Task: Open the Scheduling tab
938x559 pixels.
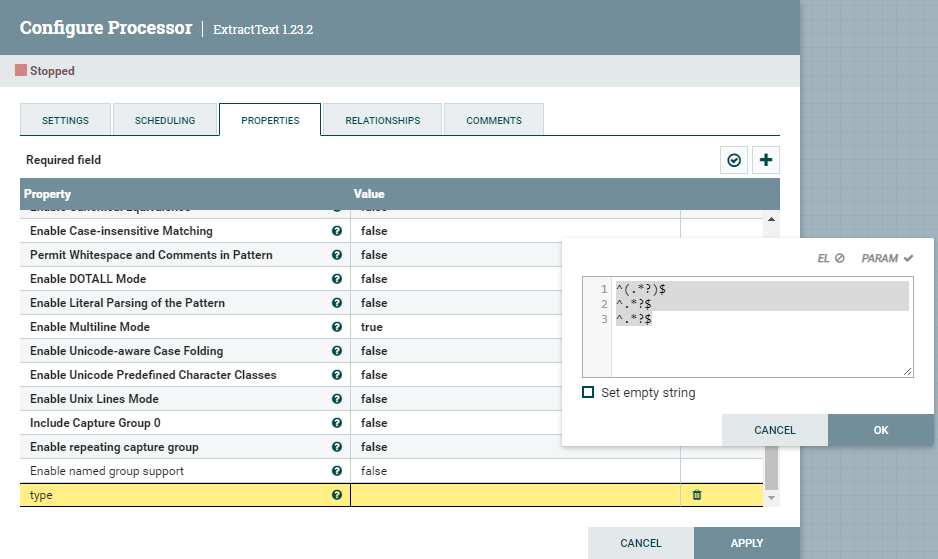Action: (165, 120)
